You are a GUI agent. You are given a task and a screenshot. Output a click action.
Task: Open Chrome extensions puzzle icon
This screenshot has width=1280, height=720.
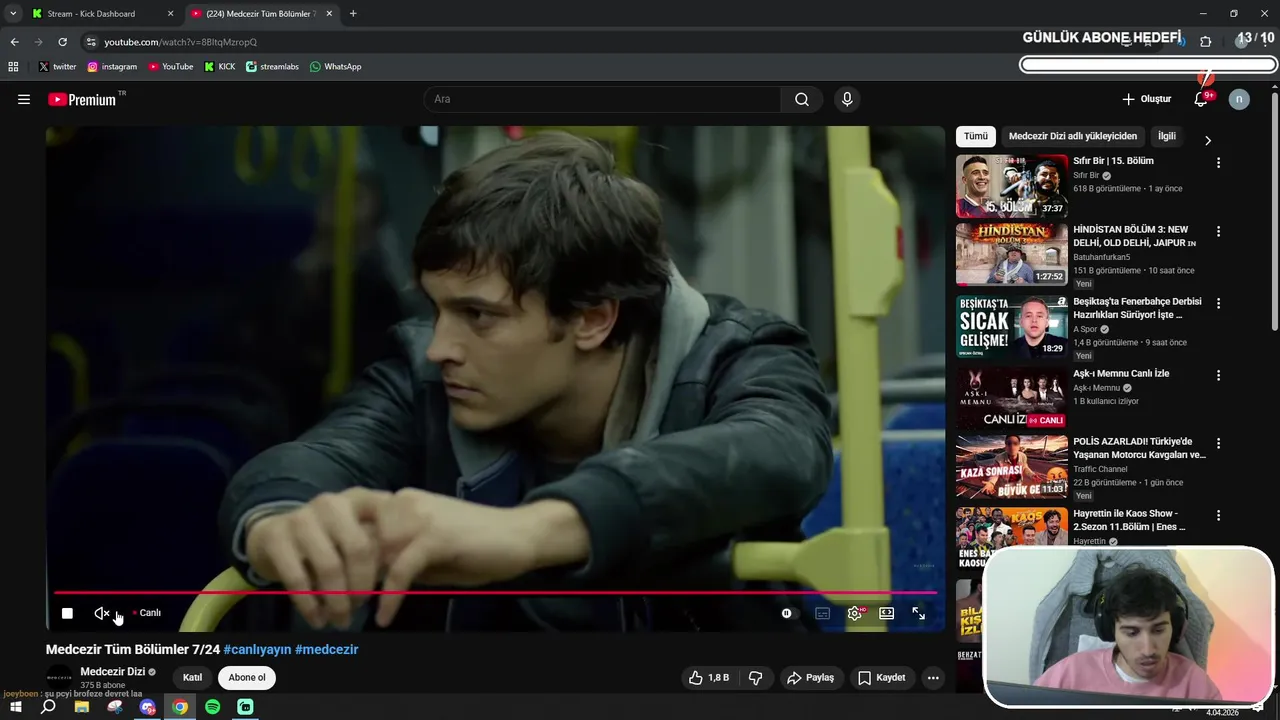click(x=1205, y=42)
